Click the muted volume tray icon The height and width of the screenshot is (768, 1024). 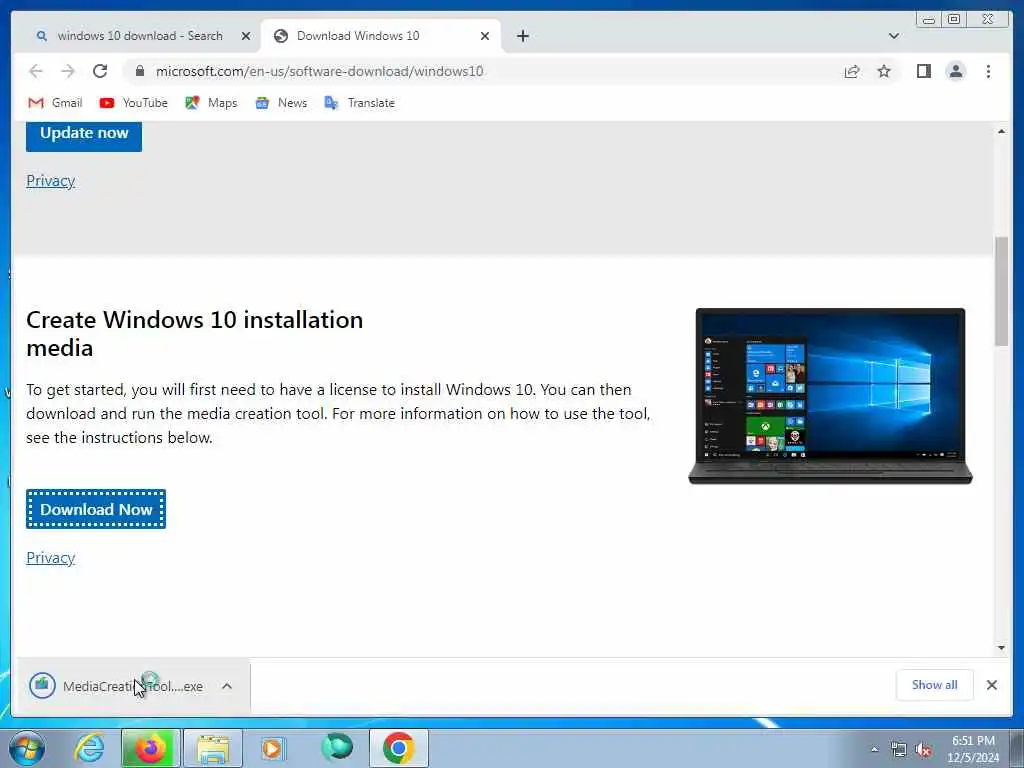[923, 750]
